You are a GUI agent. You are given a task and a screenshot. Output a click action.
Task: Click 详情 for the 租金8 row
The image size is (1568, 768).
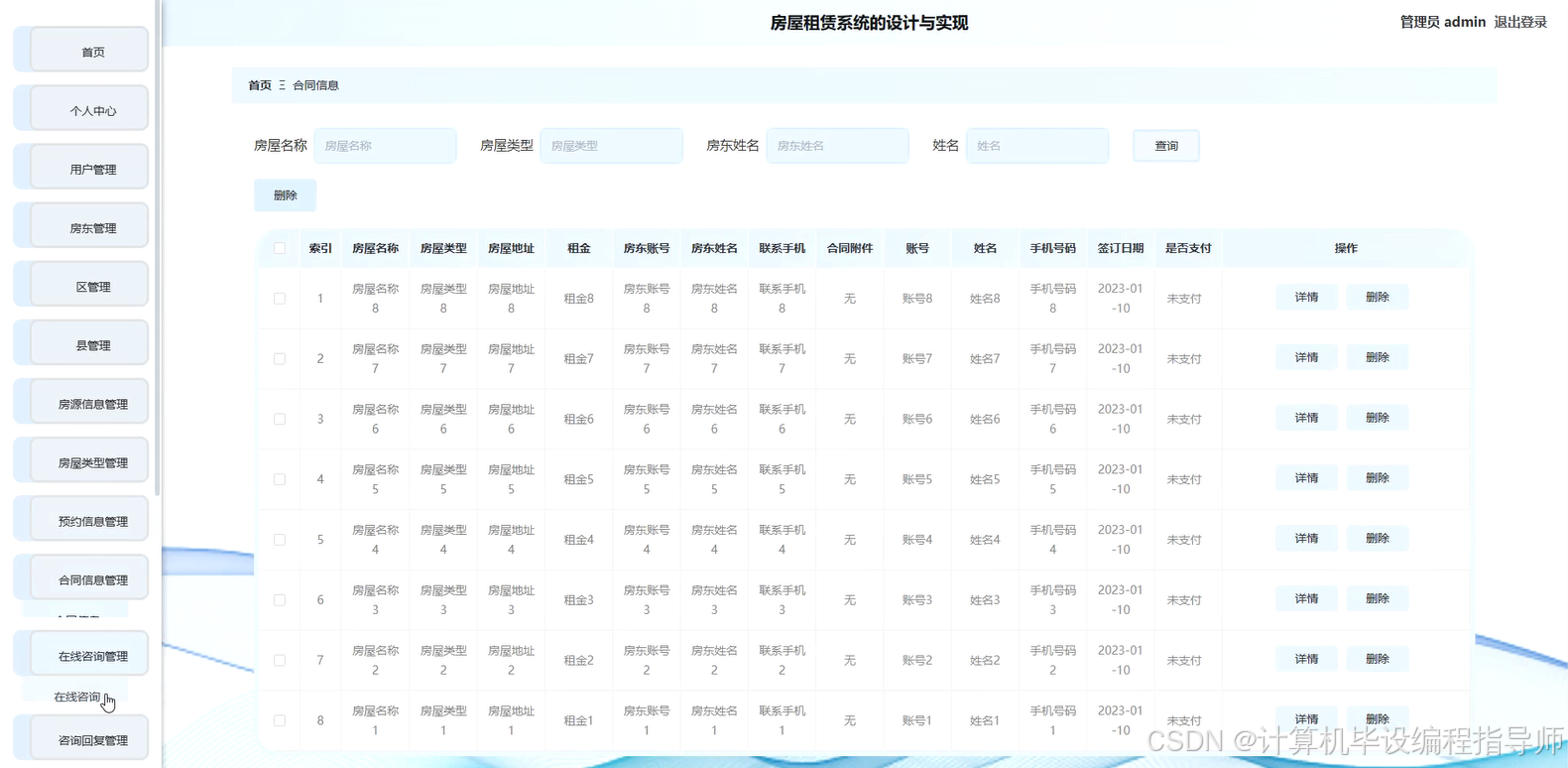pos(1306,297)
